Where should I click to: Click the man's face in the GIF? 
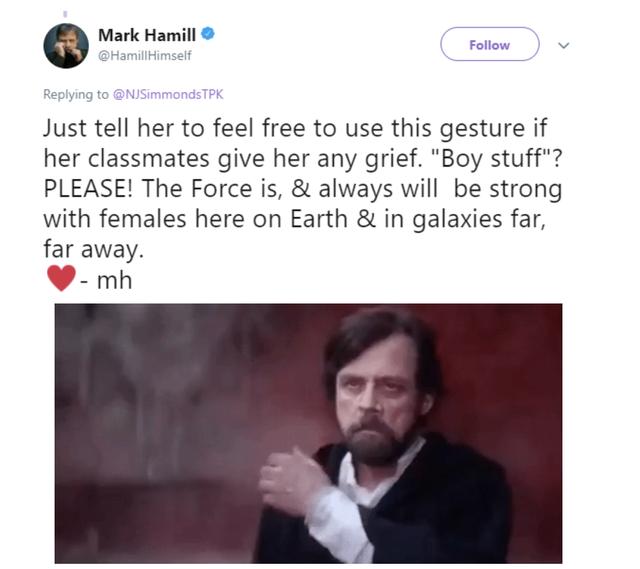pos(373,402)
